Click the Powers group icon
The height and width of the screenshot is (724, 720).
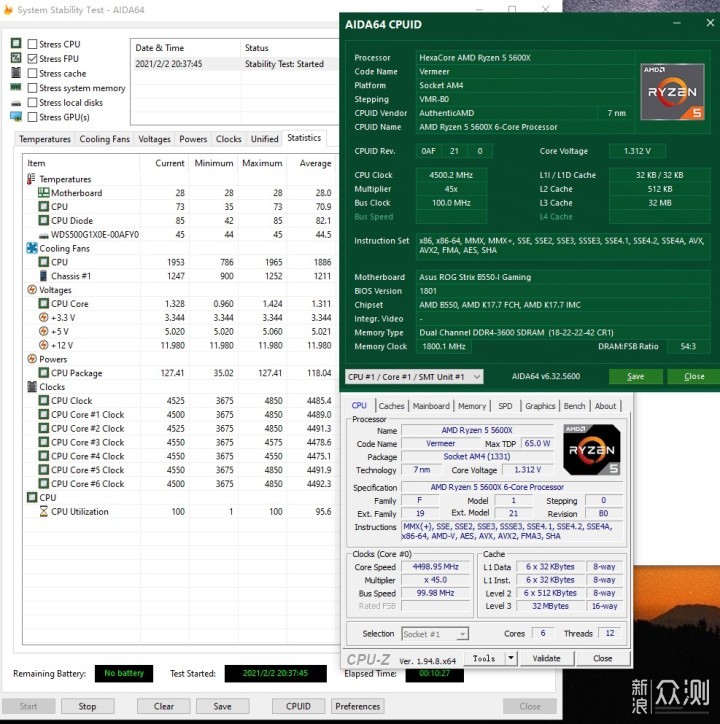[x=32, y=359]
